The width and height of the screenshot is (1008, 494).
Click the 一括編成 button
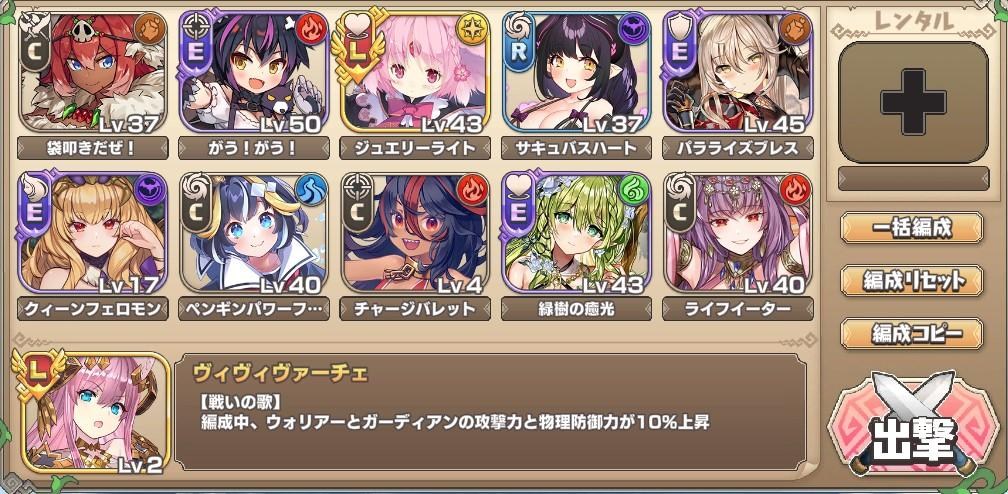[x=912, y=228]
